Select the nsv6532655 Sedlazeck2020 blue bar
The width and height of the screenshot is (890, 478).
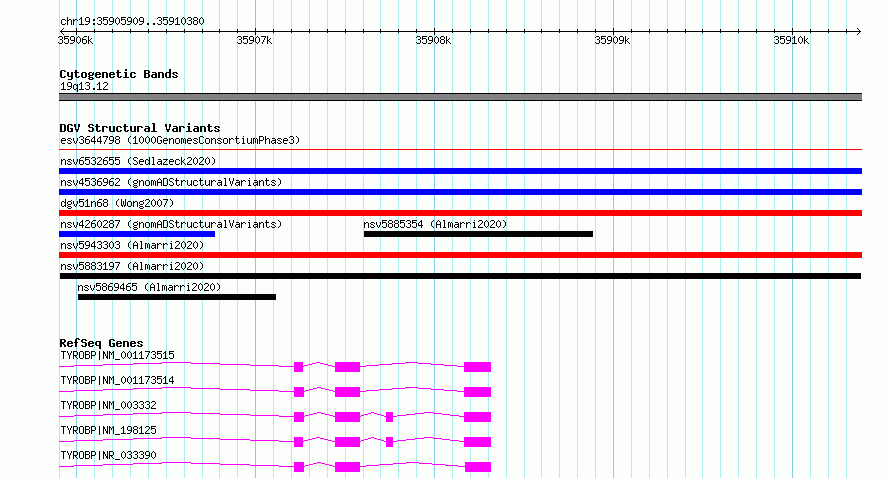coord(460,171)
